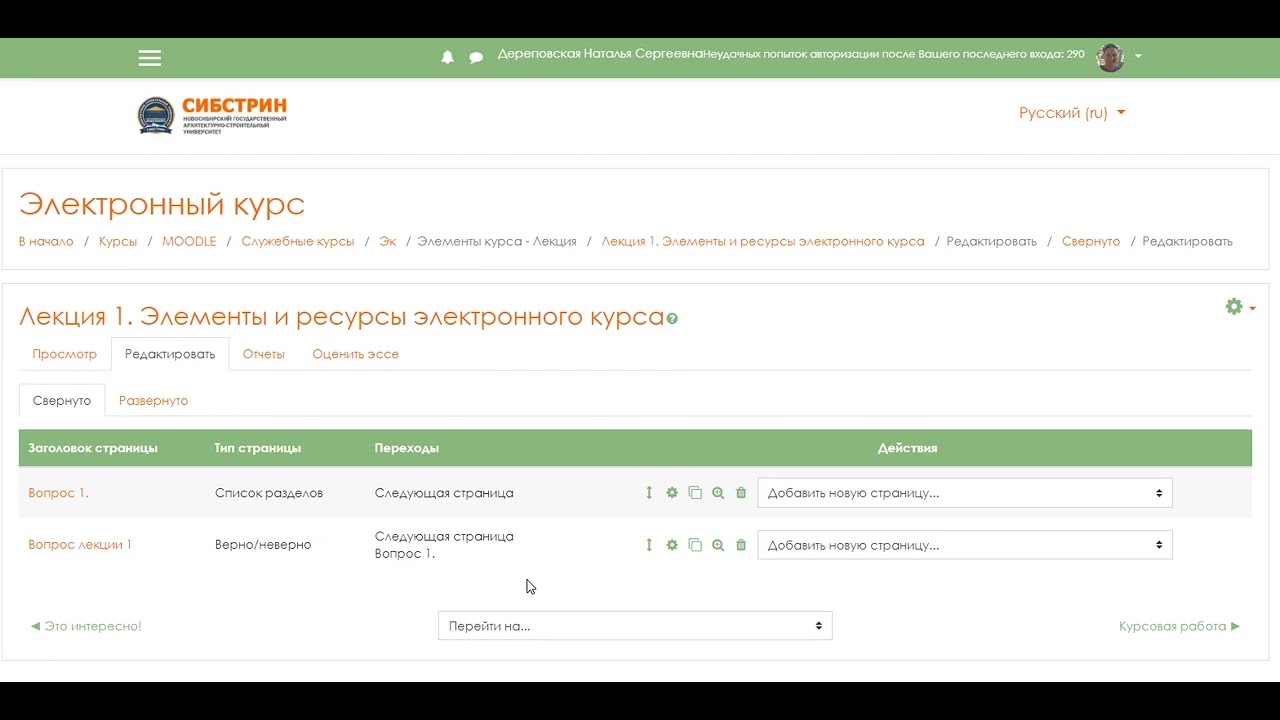This screenshot has height=720, width=1280.
Task: Open the Вопрос 1. page link
Action: 59,493
